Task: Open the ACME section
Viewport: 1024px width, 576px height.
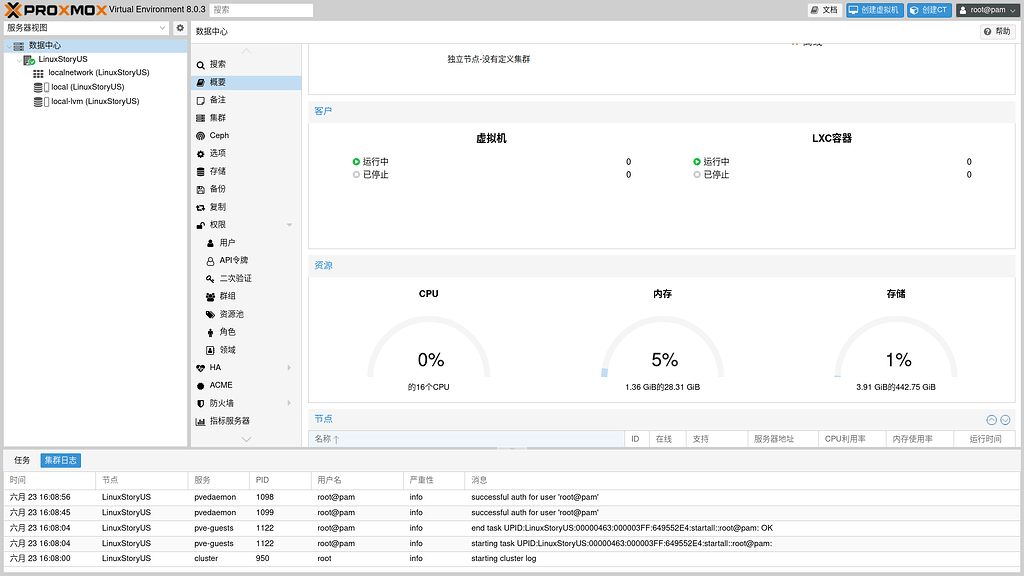Action: click(x=220, y=385)
